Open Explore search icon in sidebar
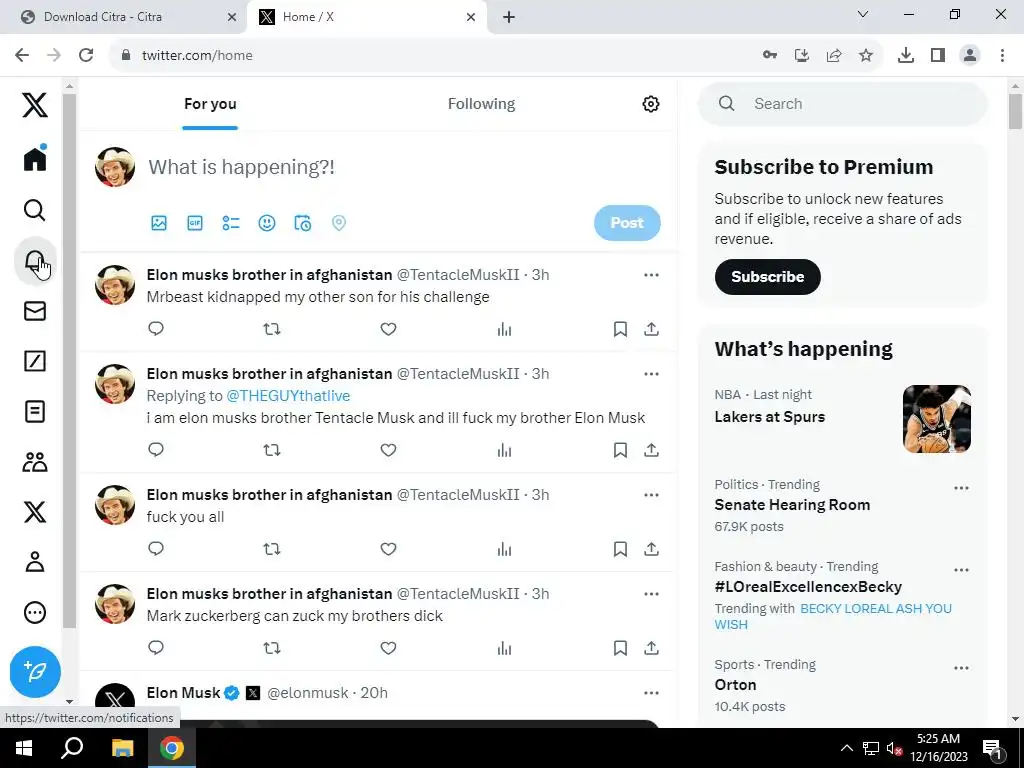 pos(35,210)
